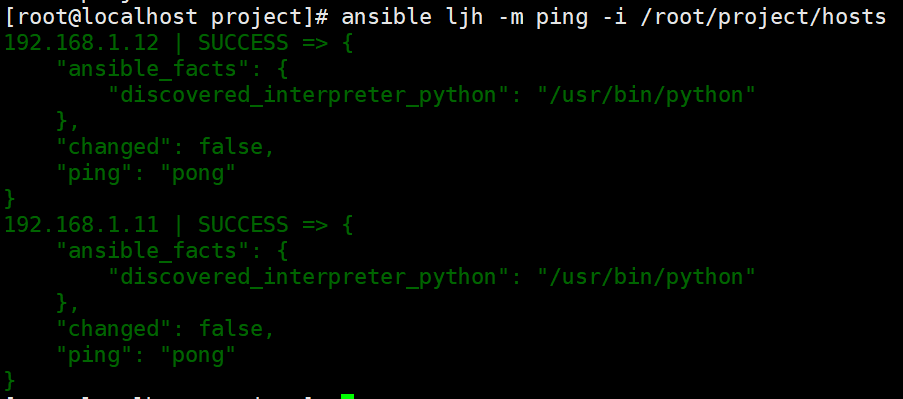Click the ping module name in the command
903x399 pixels.
point(562,18)
